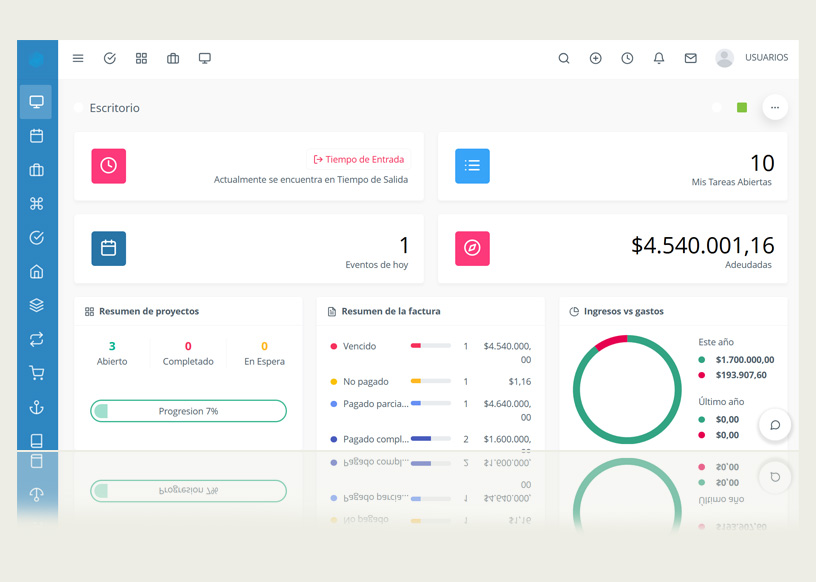This screenshot has width=816, height=582.
Task: Select the En Espera projects count
Action: pos(264,347)
